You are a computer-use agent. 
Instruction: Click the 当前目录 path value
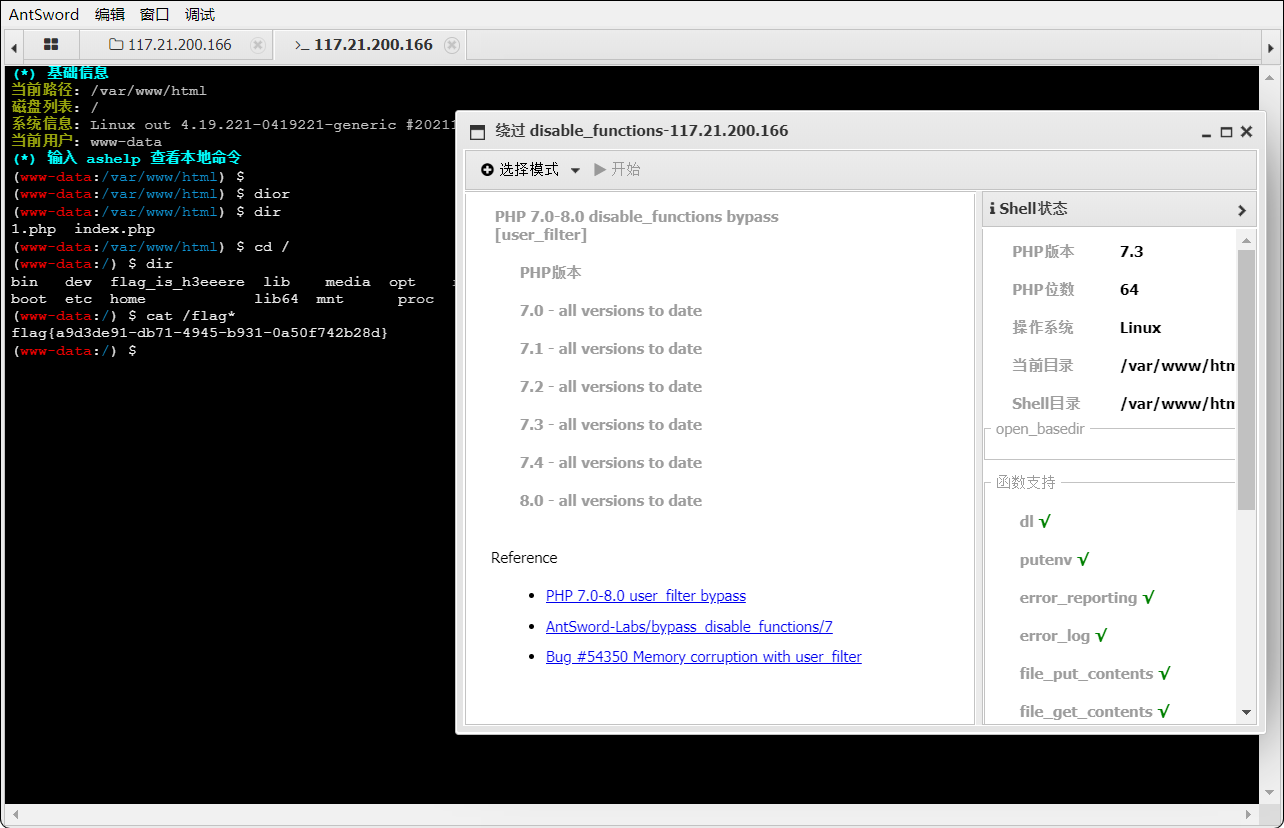1178,366
